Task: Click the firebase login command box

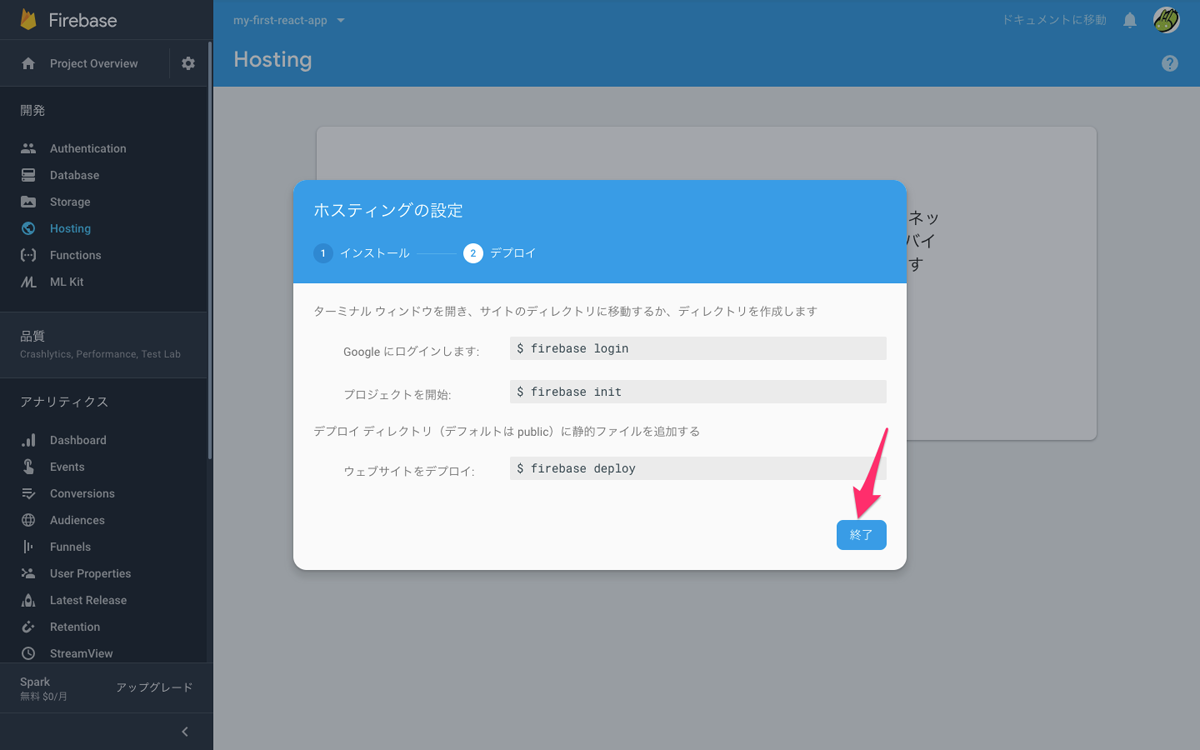Action: pyautogui.click(x=698, y=348)
